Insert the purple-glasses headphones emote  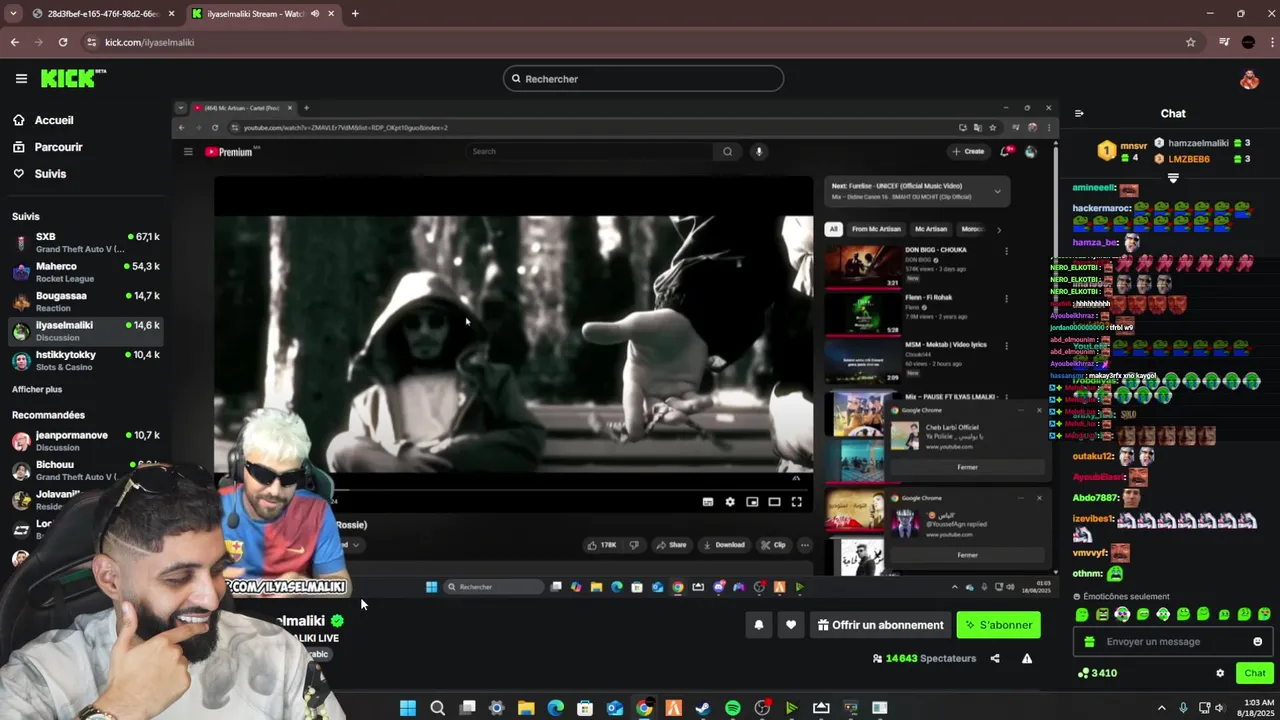[x=1122, y=614]
